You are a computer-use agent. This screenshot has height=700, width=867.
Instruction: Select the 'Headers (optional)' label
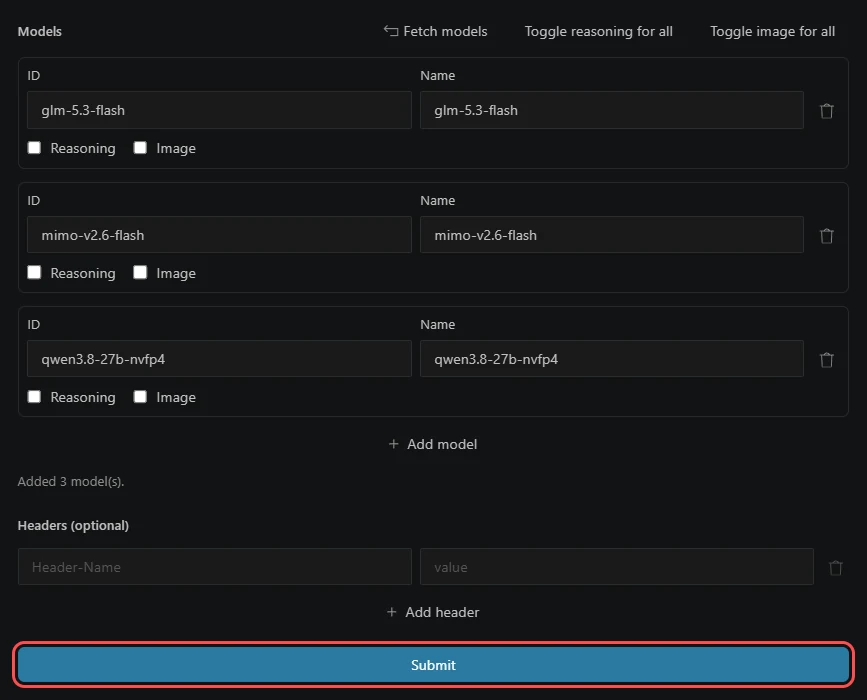(73, 525)
